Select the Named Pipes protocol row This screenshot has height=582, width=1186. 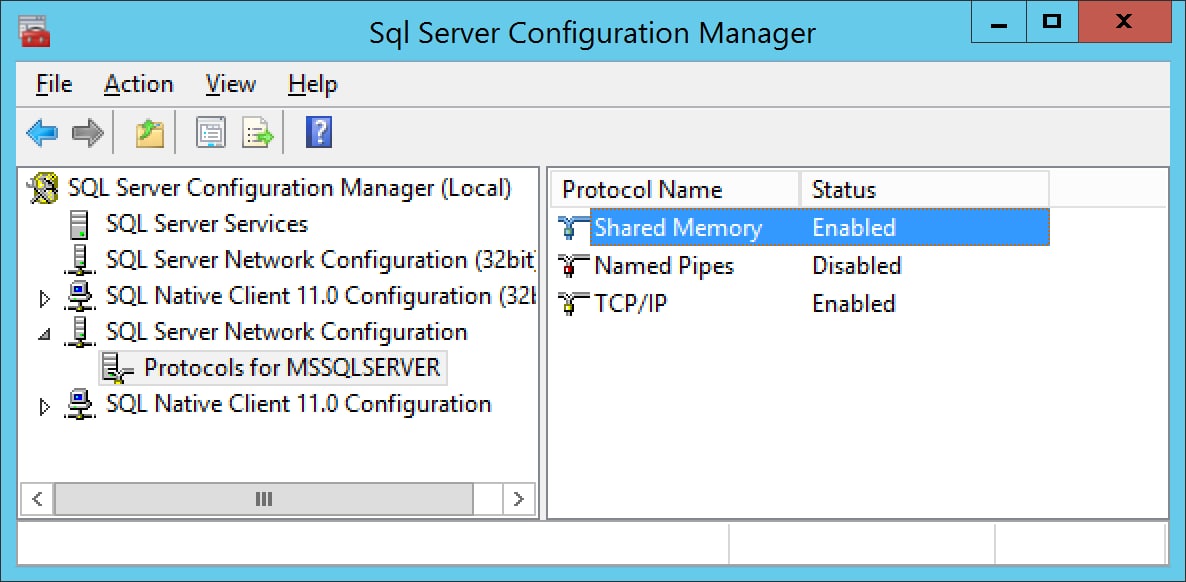coord(803,266)
